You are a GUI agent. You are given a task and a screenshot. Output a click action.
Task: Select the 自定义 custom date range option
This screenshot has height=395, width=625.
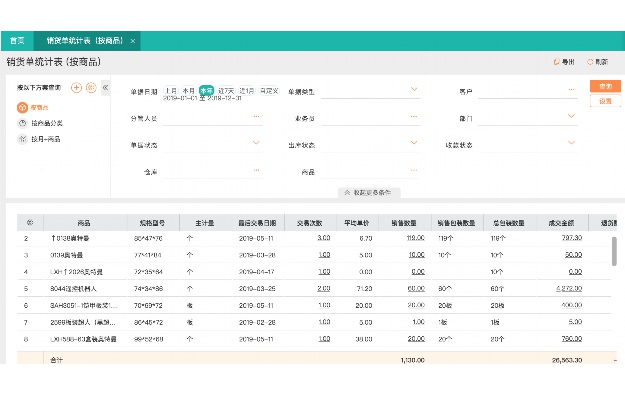269,90
